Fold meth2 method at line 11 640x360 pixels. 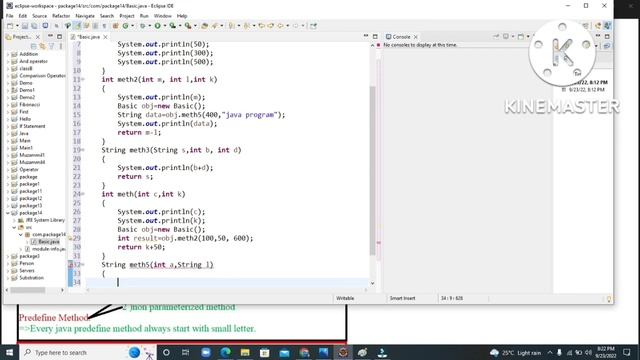[x=83, y=80]
